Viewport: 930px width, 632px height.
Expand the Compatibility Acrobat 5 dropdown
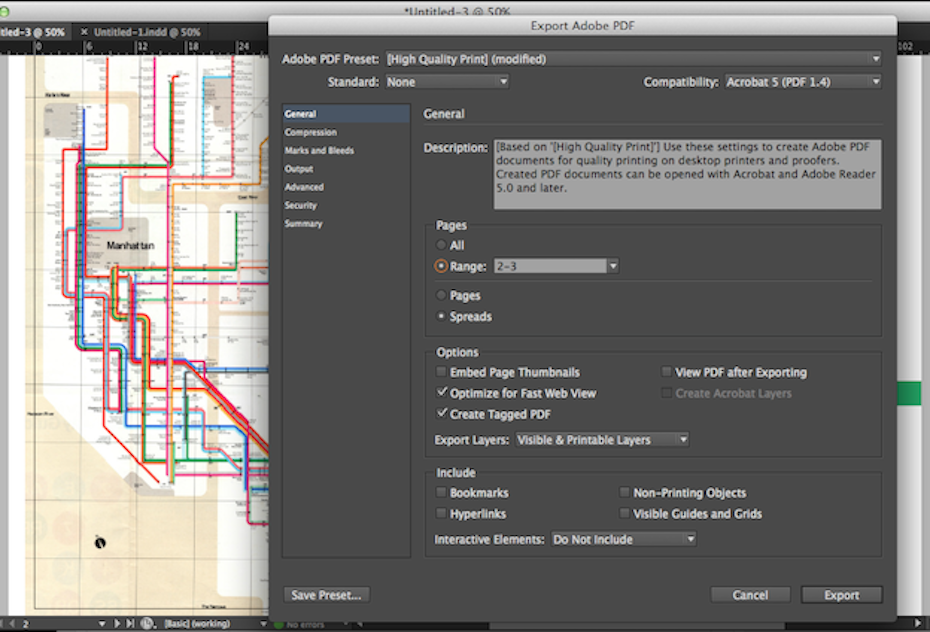[803, 82]
